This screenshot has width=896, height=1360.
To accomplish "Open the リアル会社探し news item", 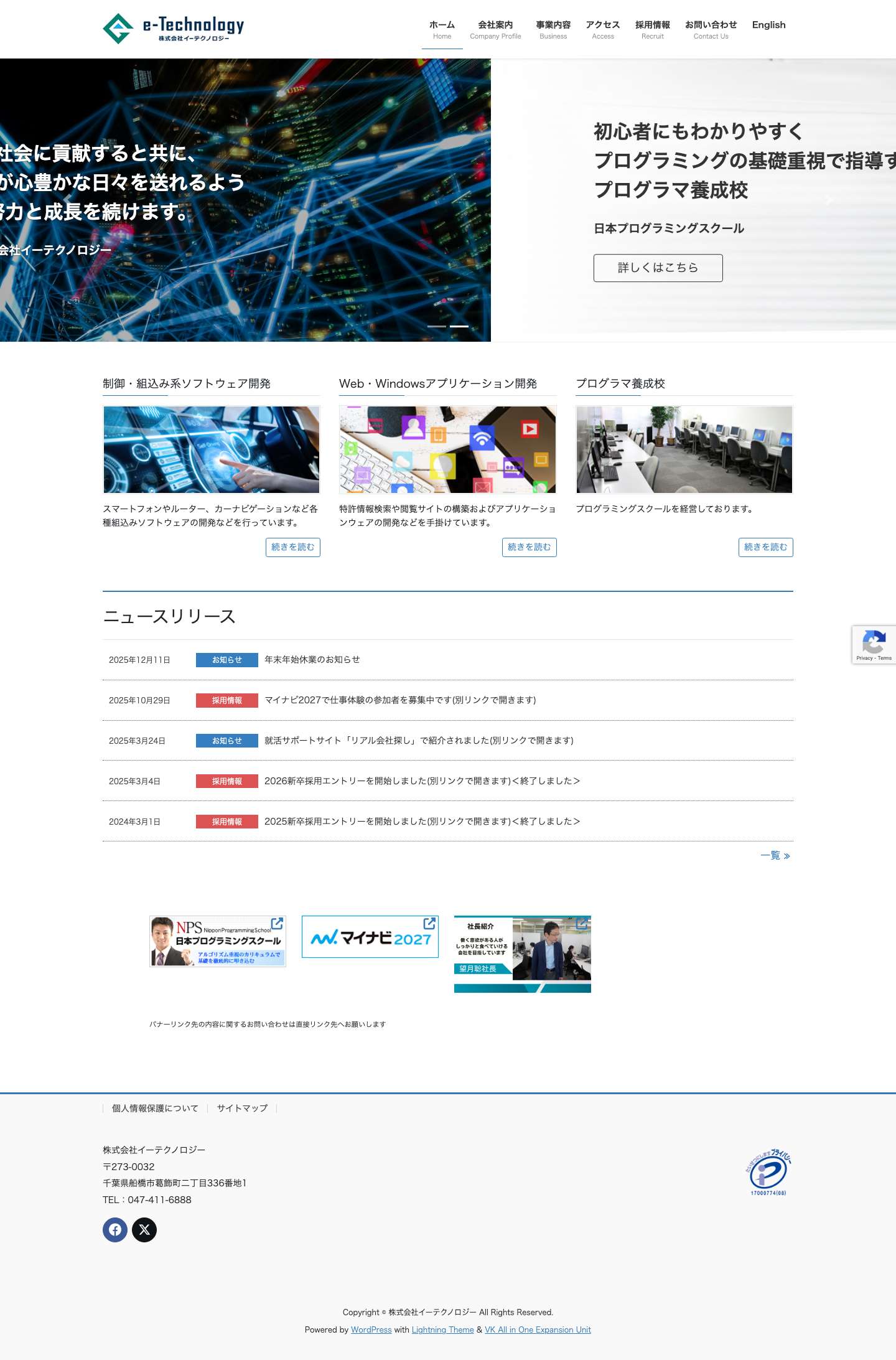I will 419,741.
